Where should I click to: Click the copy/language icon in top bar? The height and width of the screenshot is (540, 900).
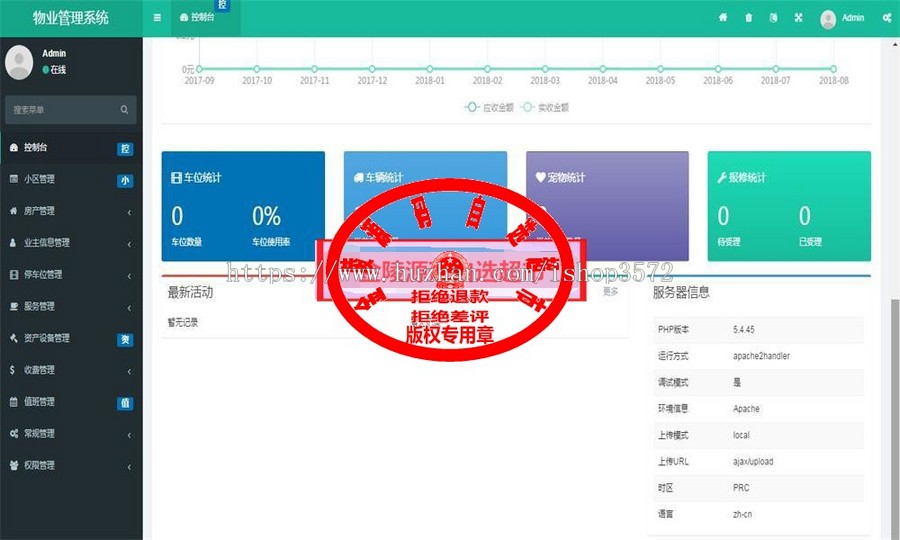pos(773,18)
